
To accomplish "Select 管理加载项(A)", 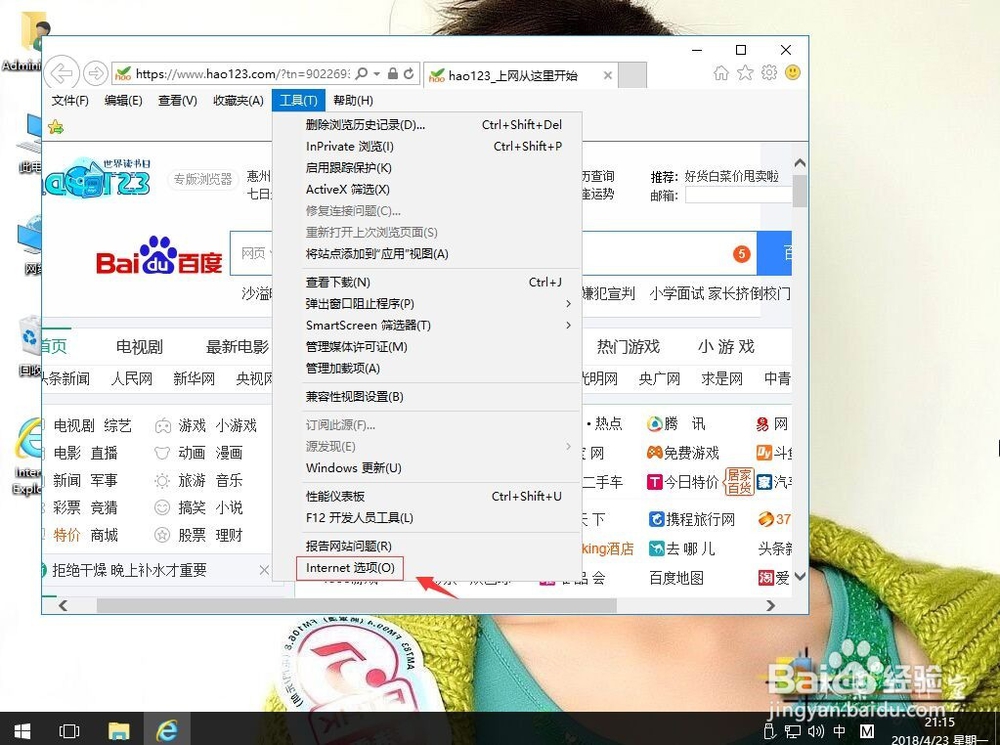I will tap(427, 368).
